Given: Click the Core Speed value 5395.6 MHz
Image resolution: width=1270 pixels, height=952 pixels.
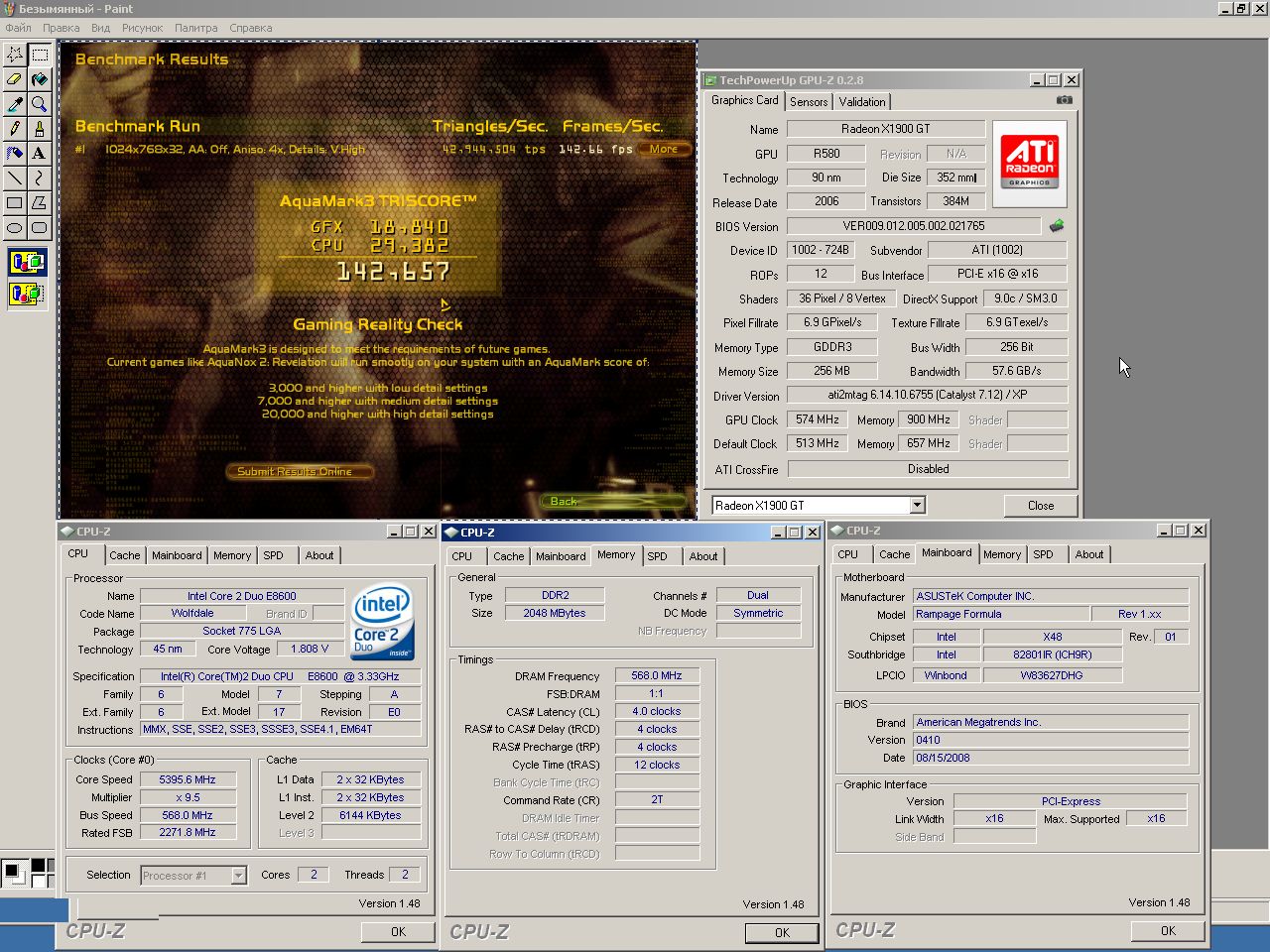Looking at the screenshot, I should coord(188,779).
